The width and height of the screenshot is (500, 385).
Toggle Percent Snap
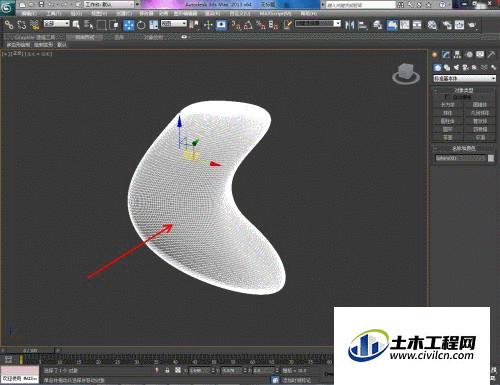coord(261,25)
